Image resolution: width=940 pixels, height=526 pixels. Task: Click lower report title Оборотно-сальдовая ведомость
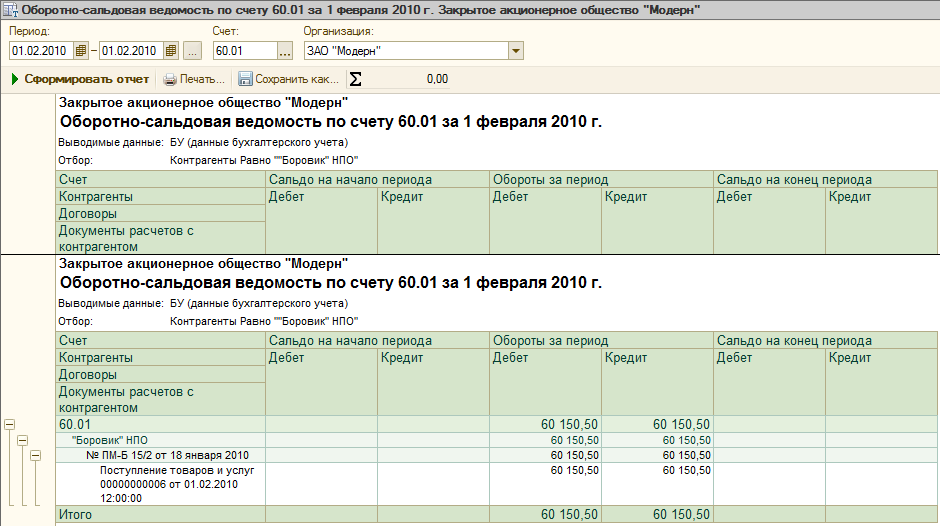click(330, 282)
